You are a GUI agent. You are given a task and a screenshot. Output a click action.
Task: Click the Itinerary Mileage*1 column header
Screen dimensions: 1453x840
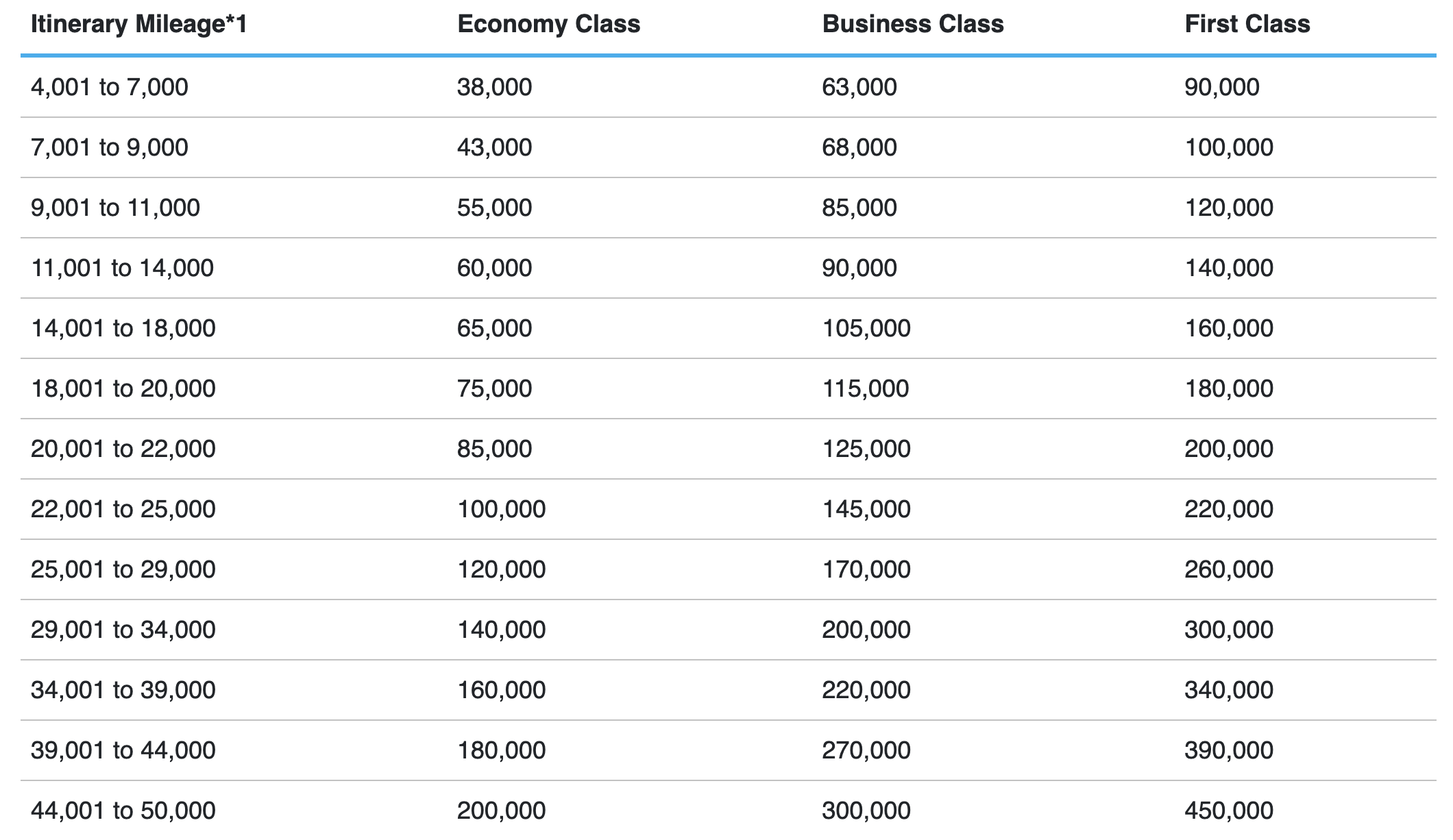(x=139, y=25)
